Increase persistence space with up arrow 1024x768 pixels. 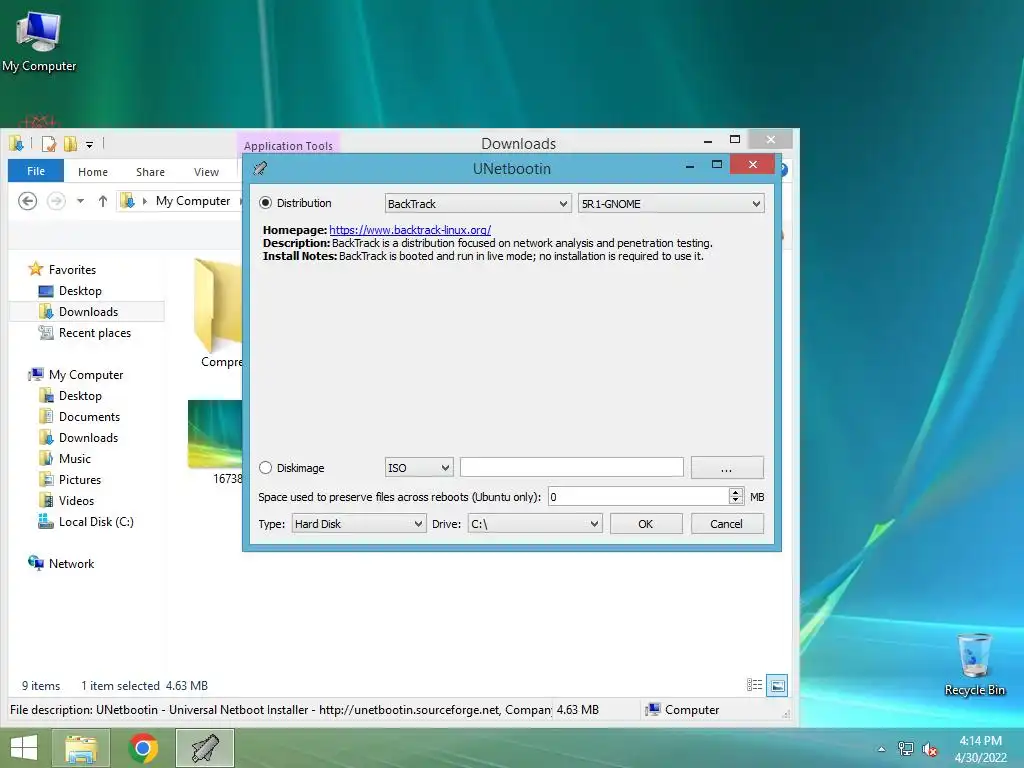[736, 492]
